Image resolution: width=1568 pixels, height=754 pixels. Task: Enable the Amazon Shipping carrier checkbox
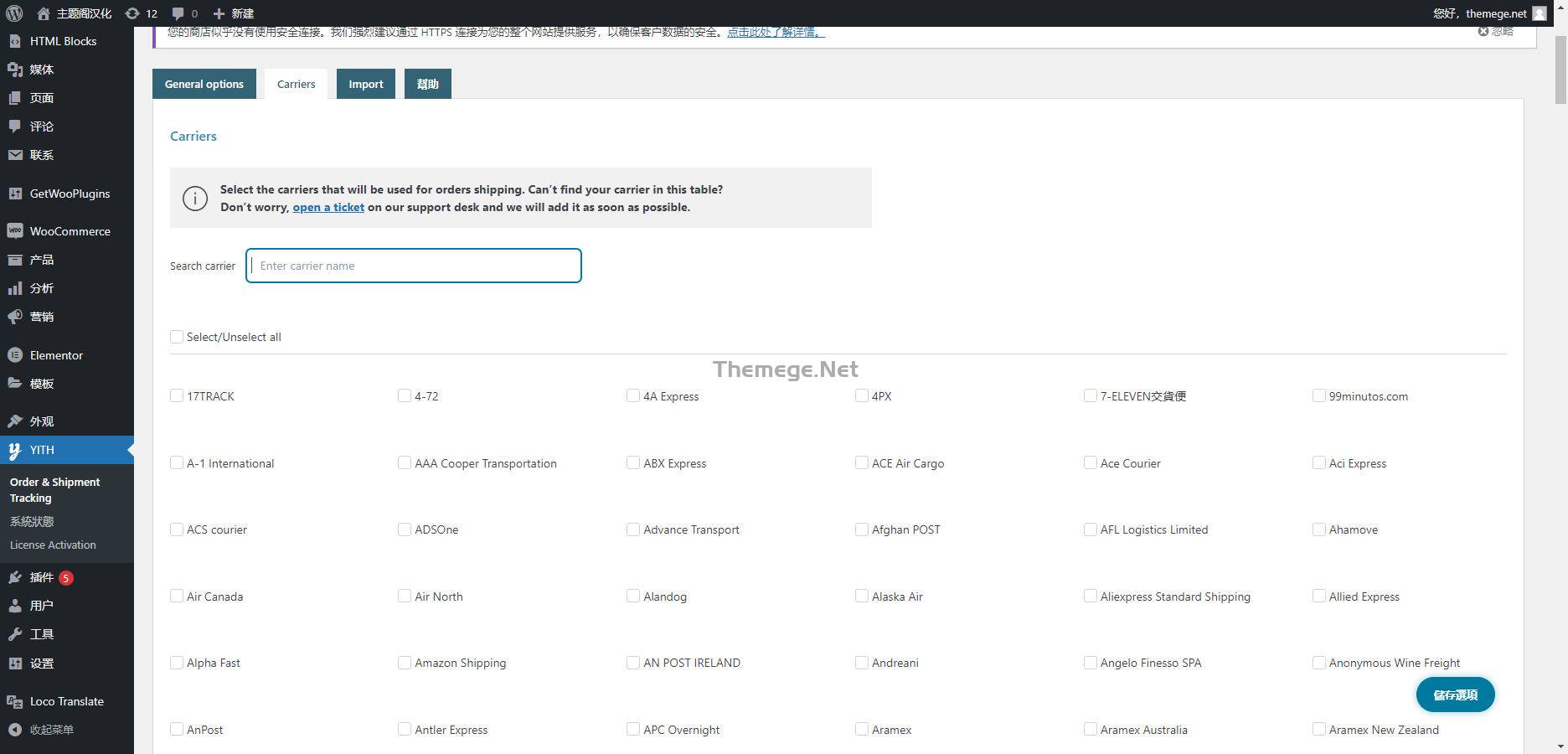pos(405,663)
